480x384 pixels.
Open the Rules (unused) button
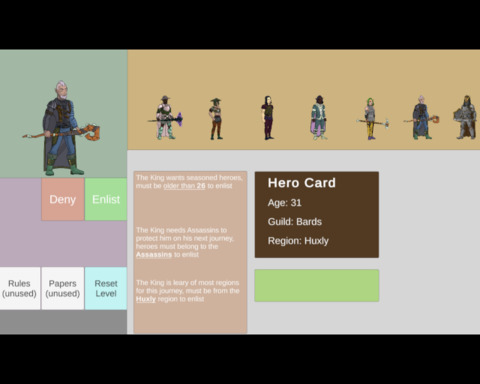(x=20, y=288)
